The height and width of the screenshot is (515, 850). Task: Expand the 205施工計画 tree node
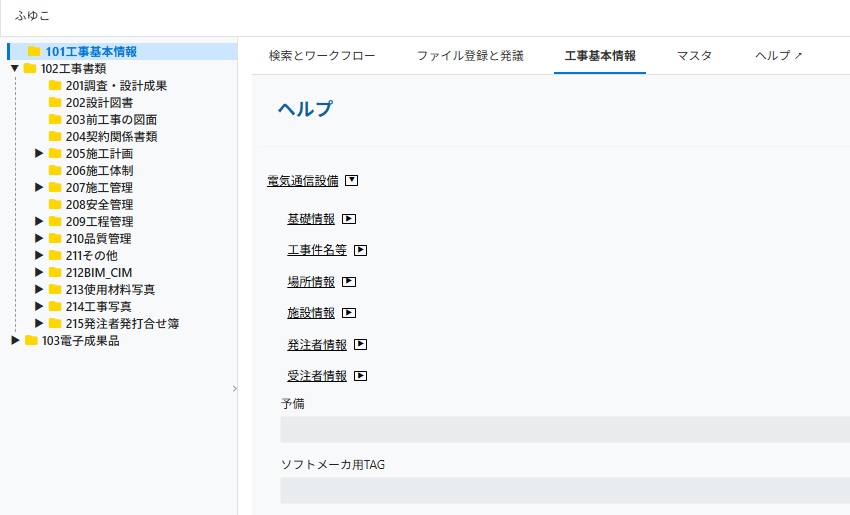[39, 154]
